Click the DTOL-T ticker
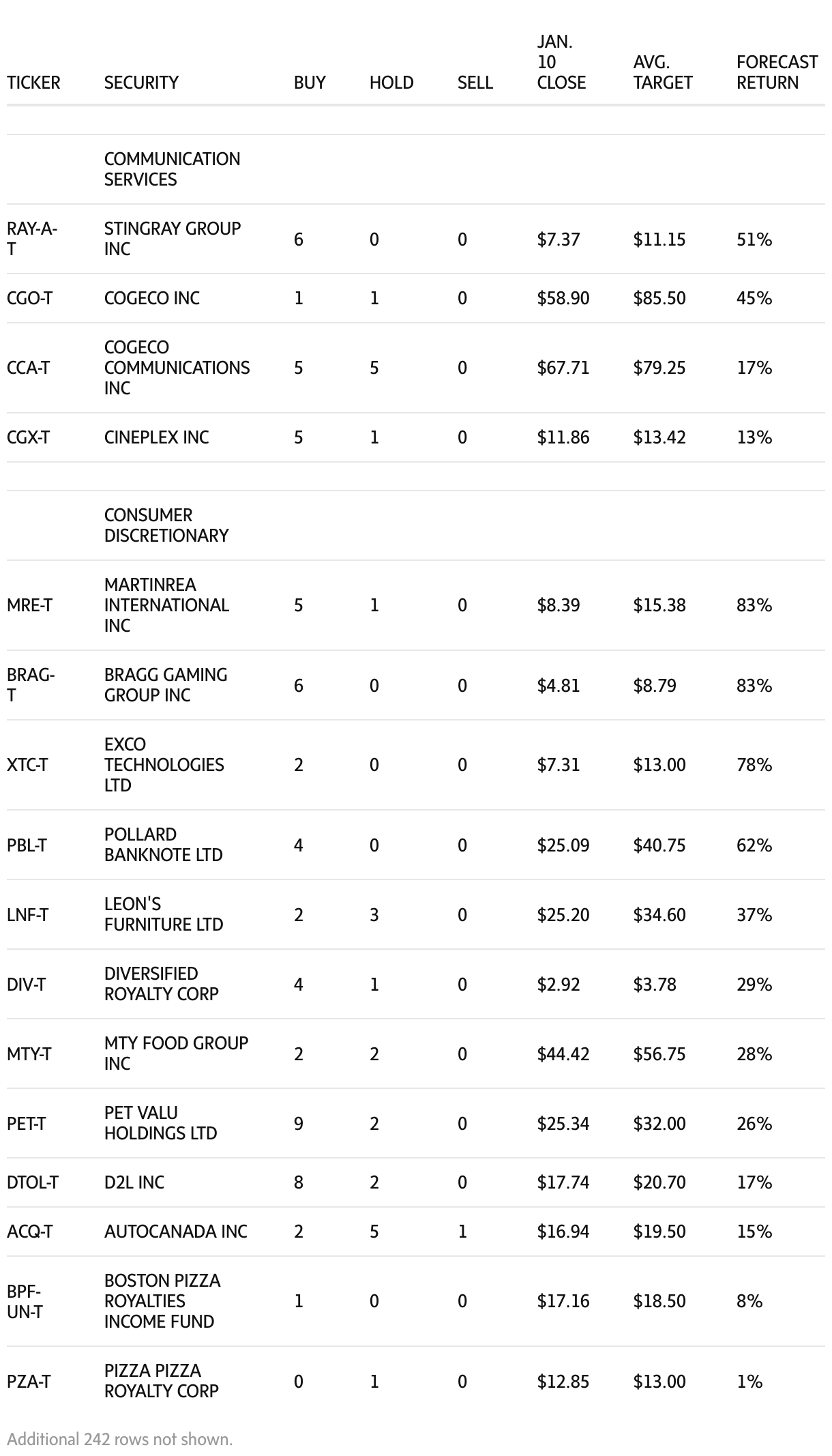 tap(33, 1182)
